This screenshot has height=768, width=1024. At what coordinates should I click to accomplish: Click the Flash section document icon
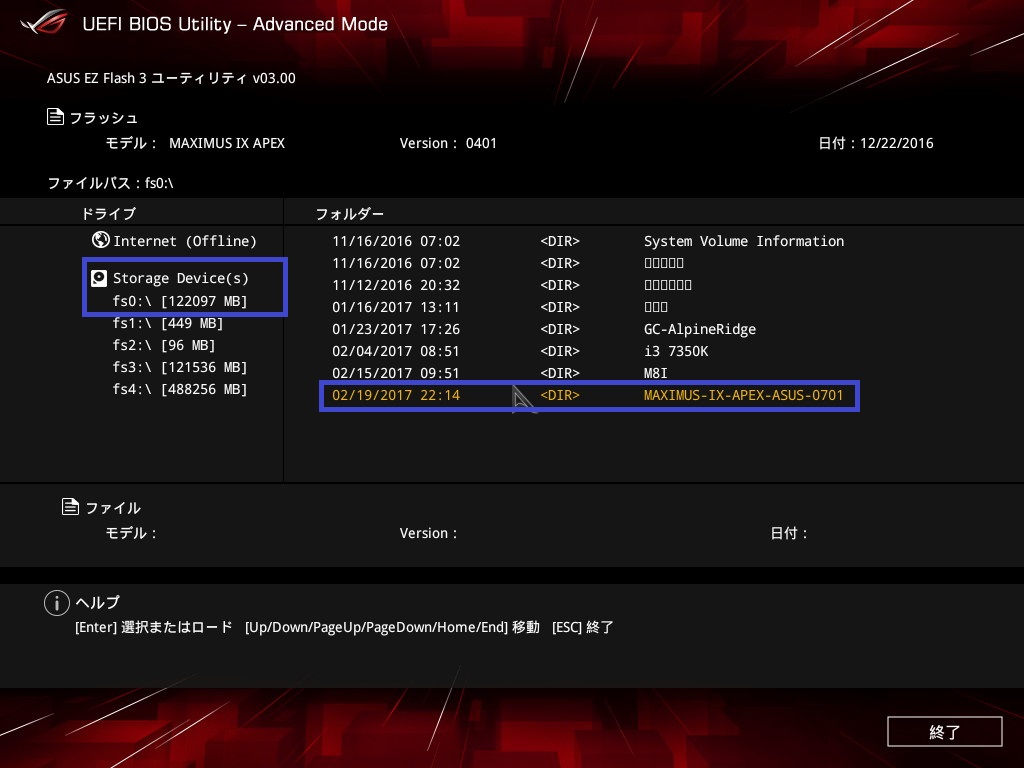[56, 117]
